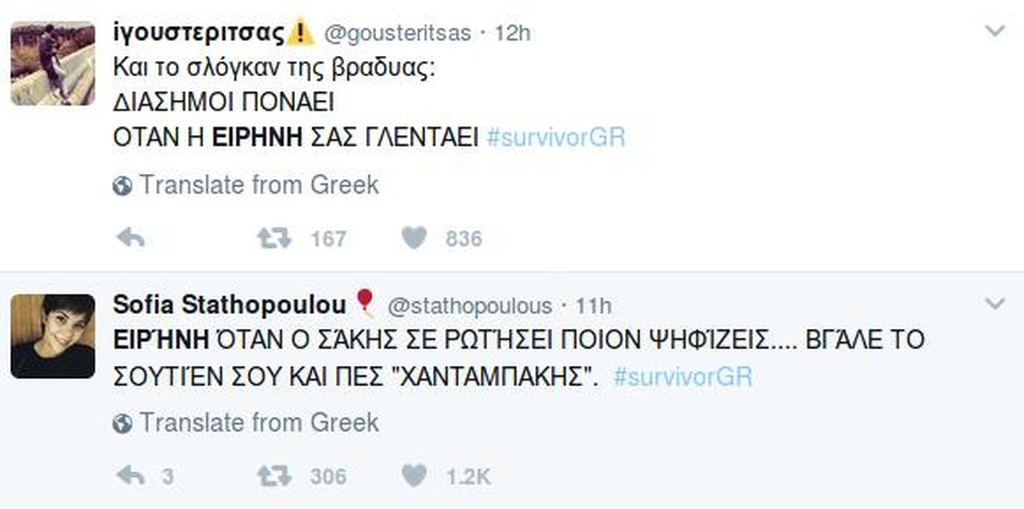1024x509 pixels.
Task: Open #survivorGR hashtag in Sofia's tweet
Action: [x=682, y=377]
